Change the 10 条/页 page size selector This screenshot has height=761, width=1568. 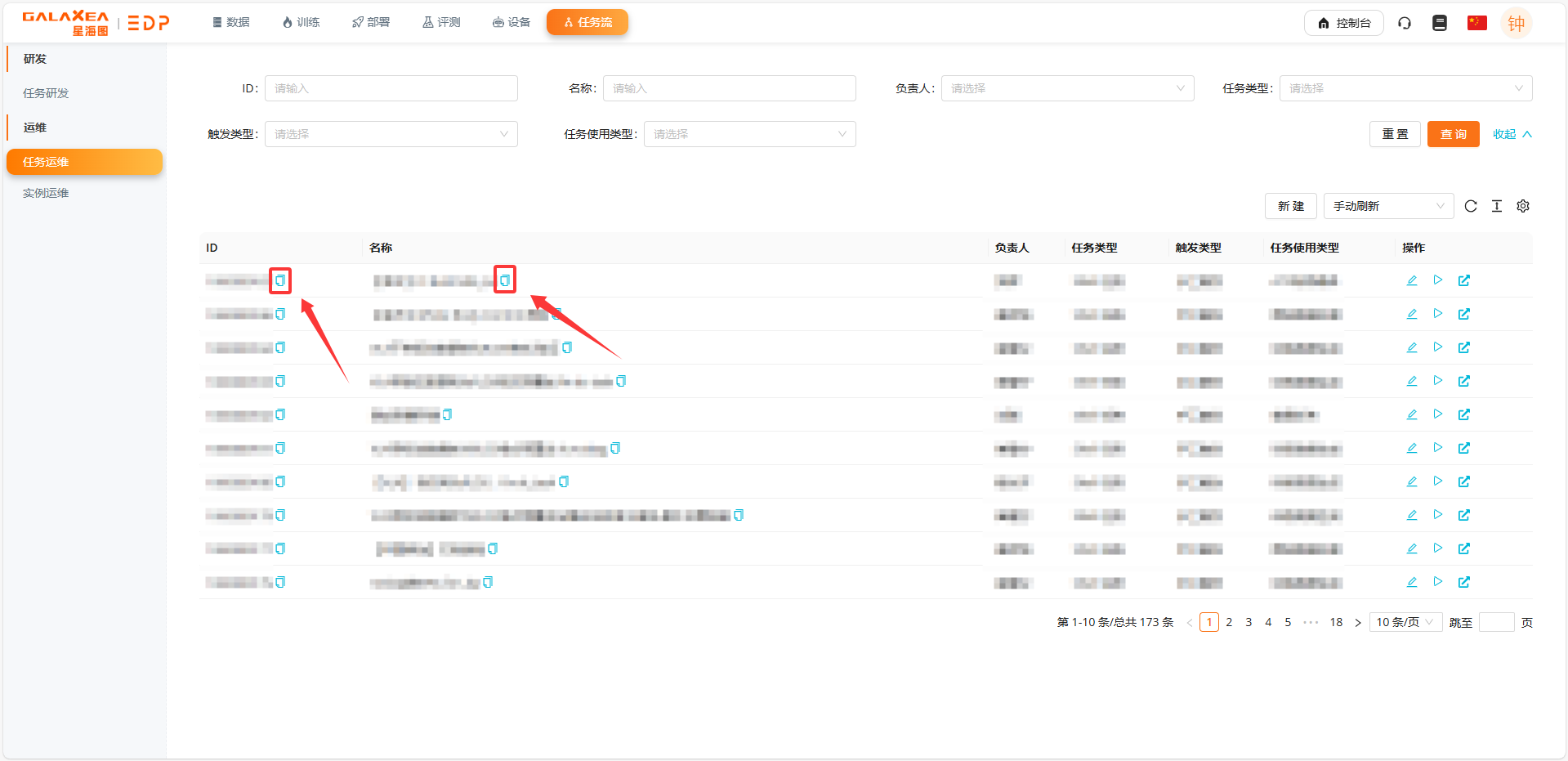(1405, 622)
